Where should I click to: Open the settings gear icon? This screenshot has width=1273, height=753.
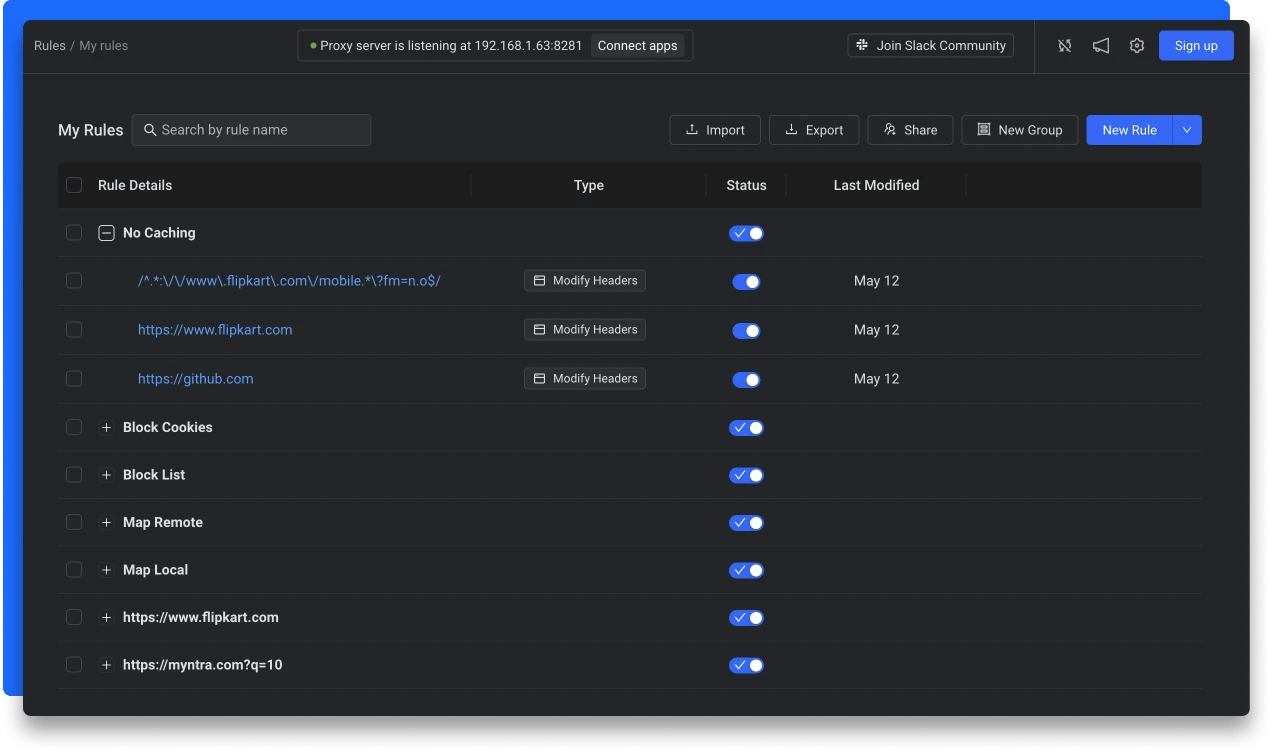(1137, 46)
